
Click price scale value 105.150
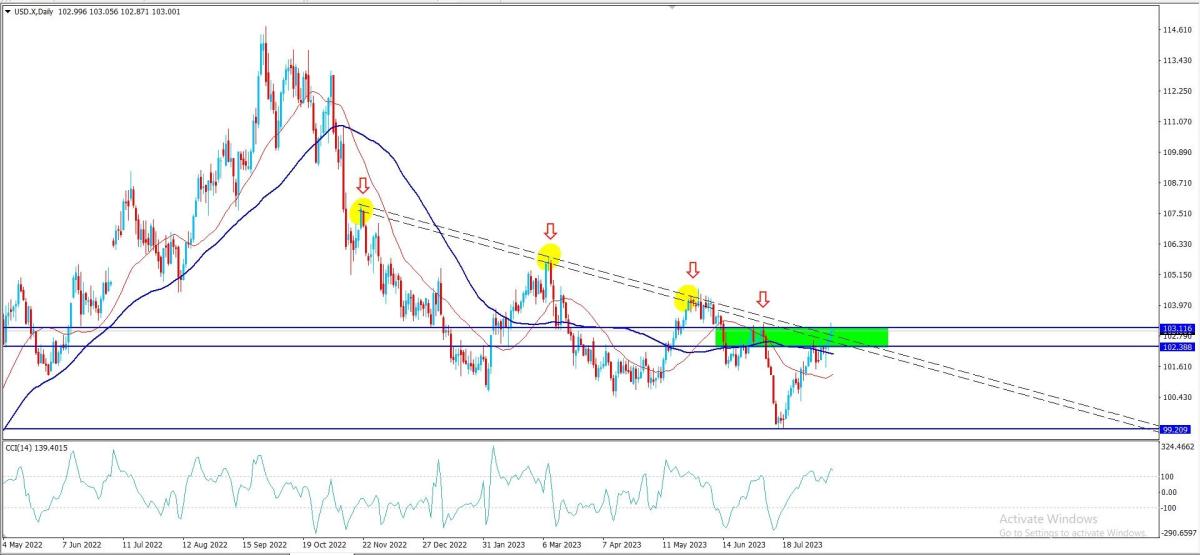click(1176, 275)
